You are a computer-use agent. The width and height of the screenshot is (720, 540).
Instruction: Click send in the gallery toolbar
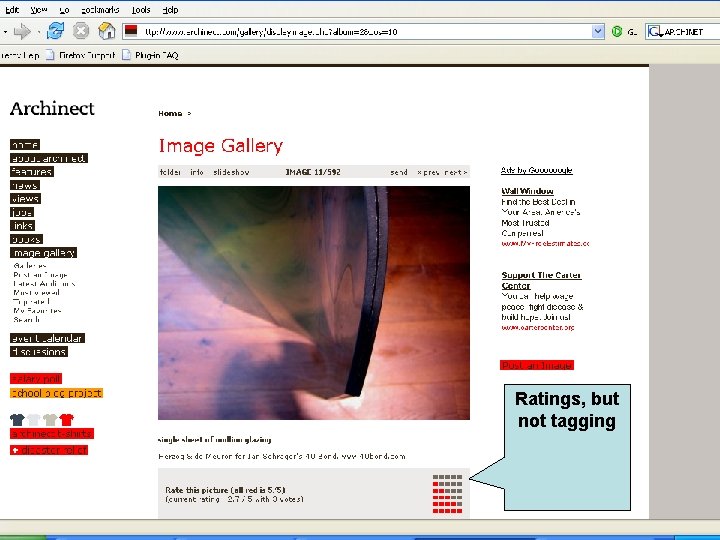click(x=399, y=172)
